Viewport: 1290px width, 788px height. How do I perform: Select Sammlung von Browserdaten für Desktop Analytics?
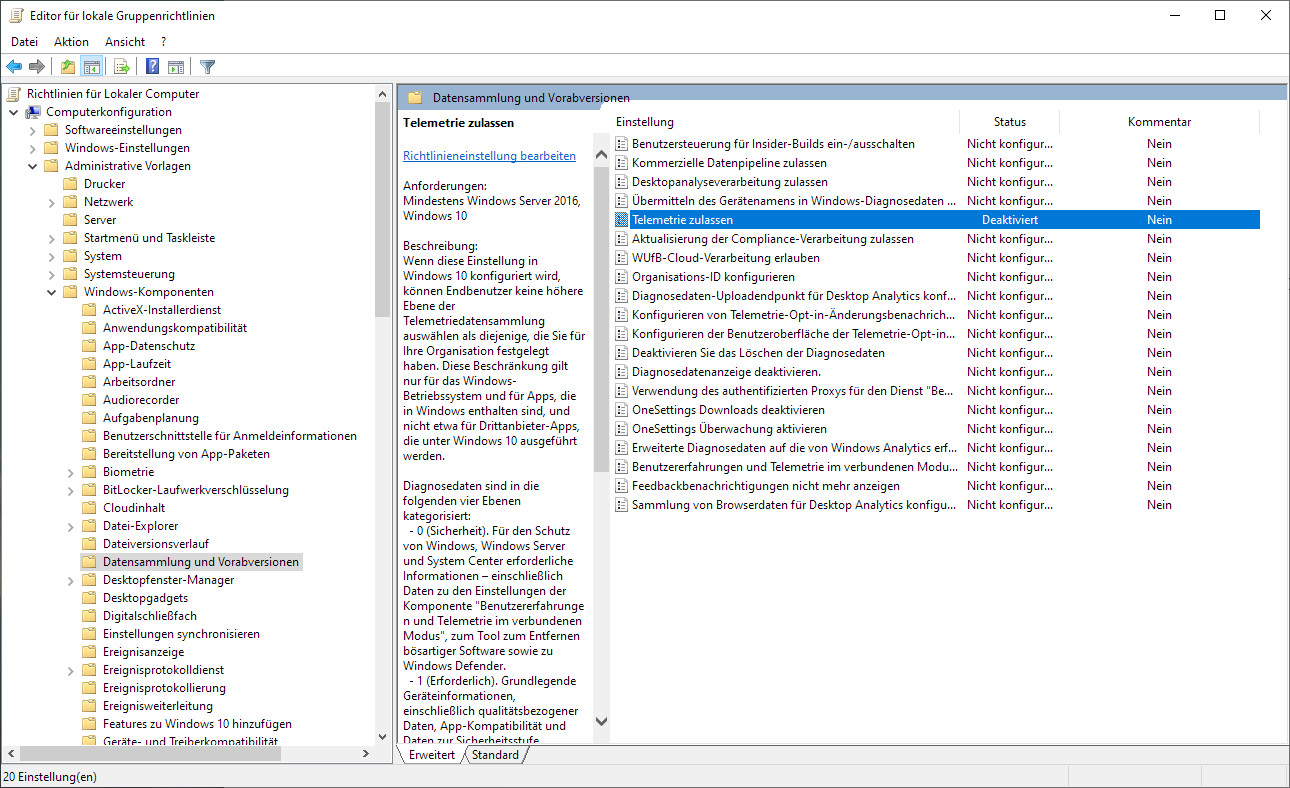point(795,505)
